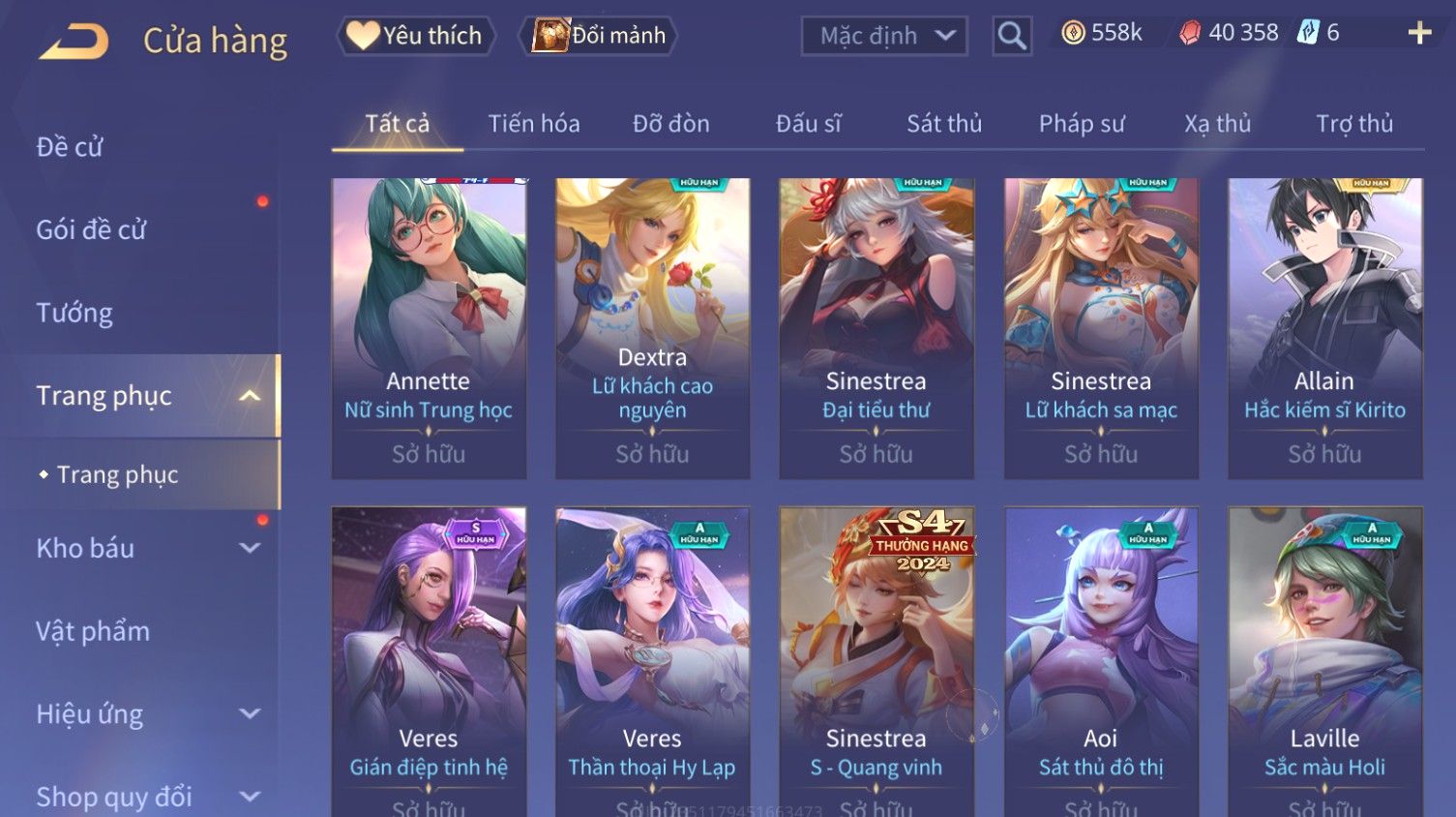Open Đổi mảnh fragment exchange button
This screenshot has height=817, width=1456.
(598, 36)
